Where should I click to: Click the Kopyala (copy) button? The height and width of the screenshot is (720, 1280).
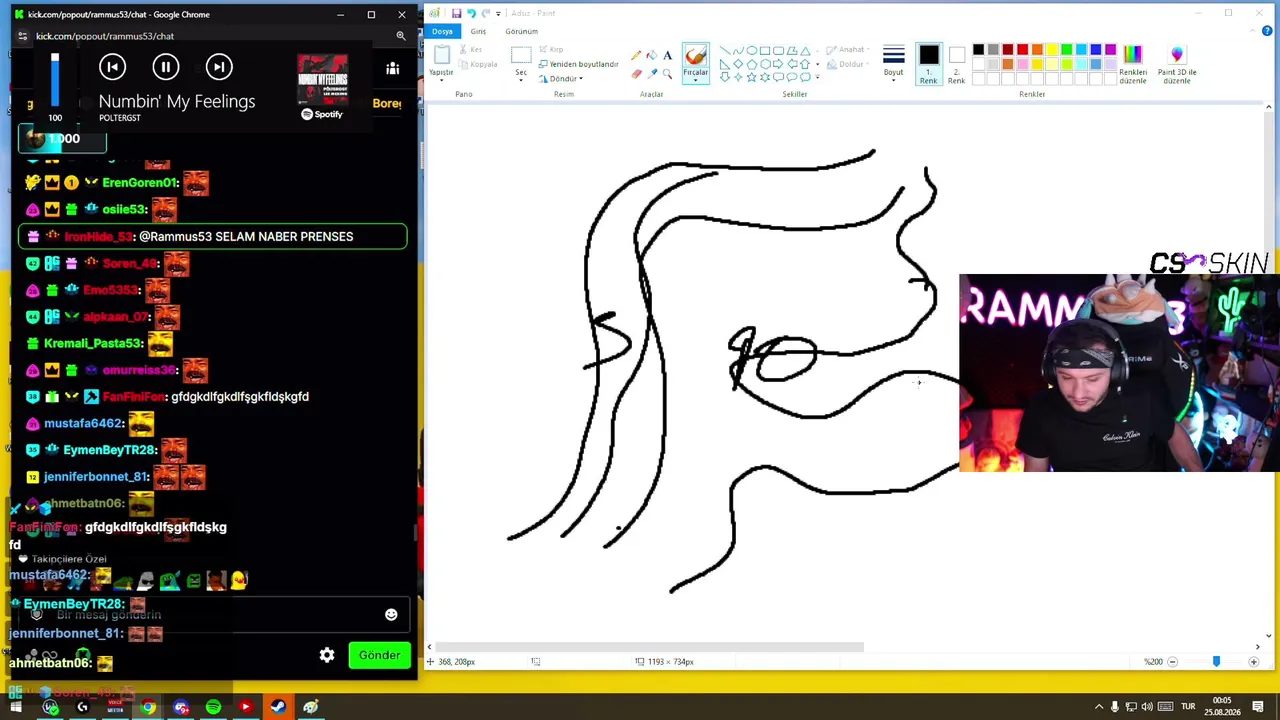click(x=478, y=64)
